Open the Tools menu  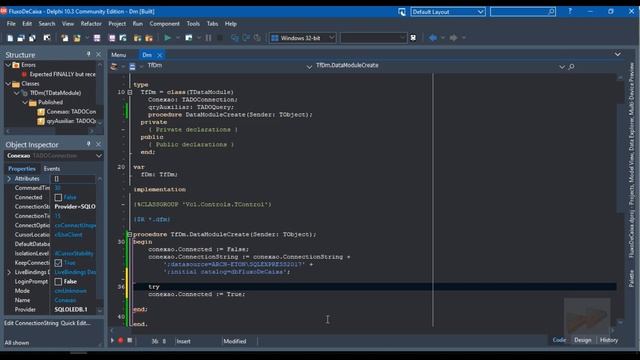193,24
